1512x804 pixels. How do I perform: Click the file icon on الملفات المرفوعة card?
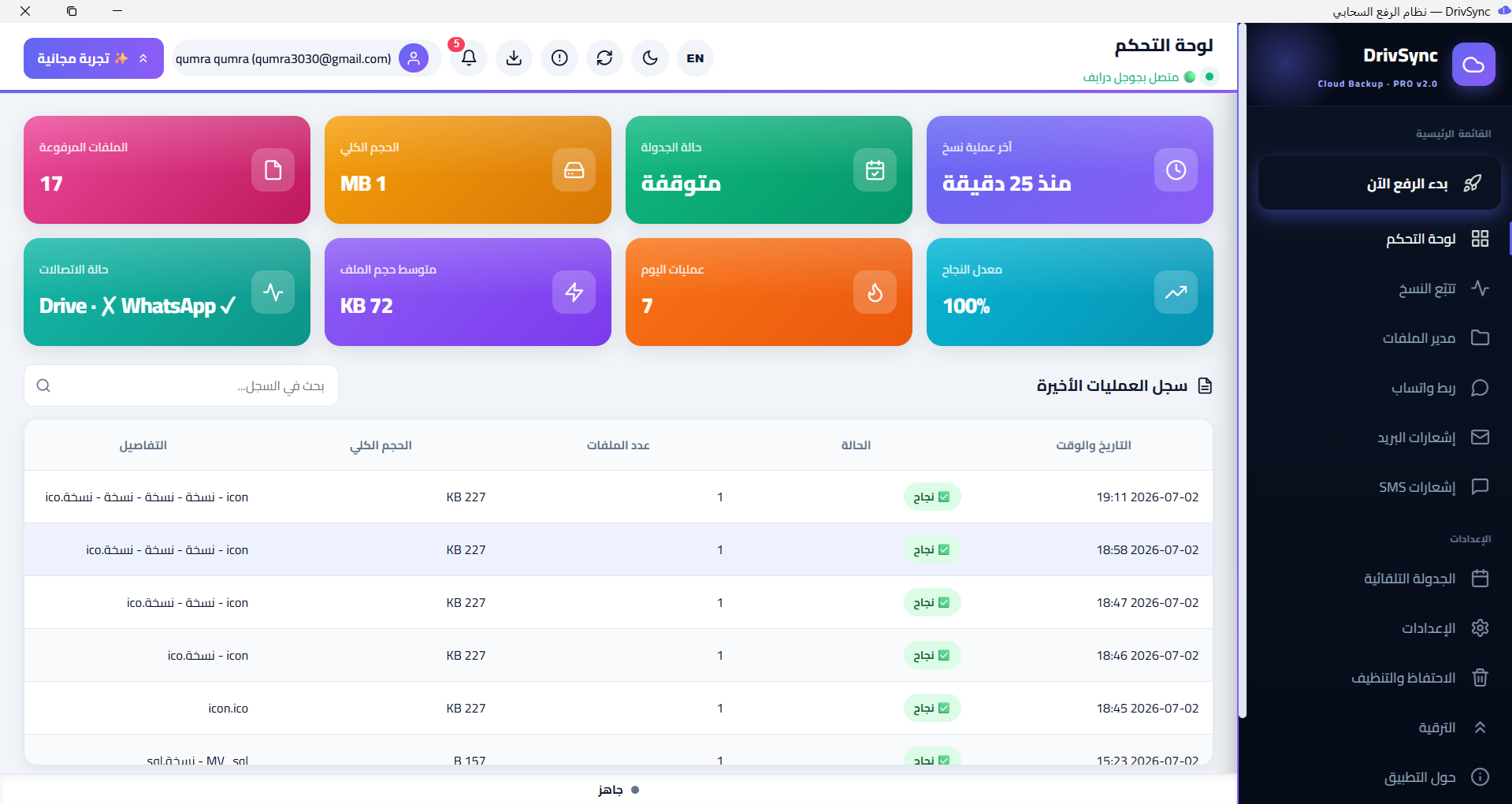[x=273, y=169]
